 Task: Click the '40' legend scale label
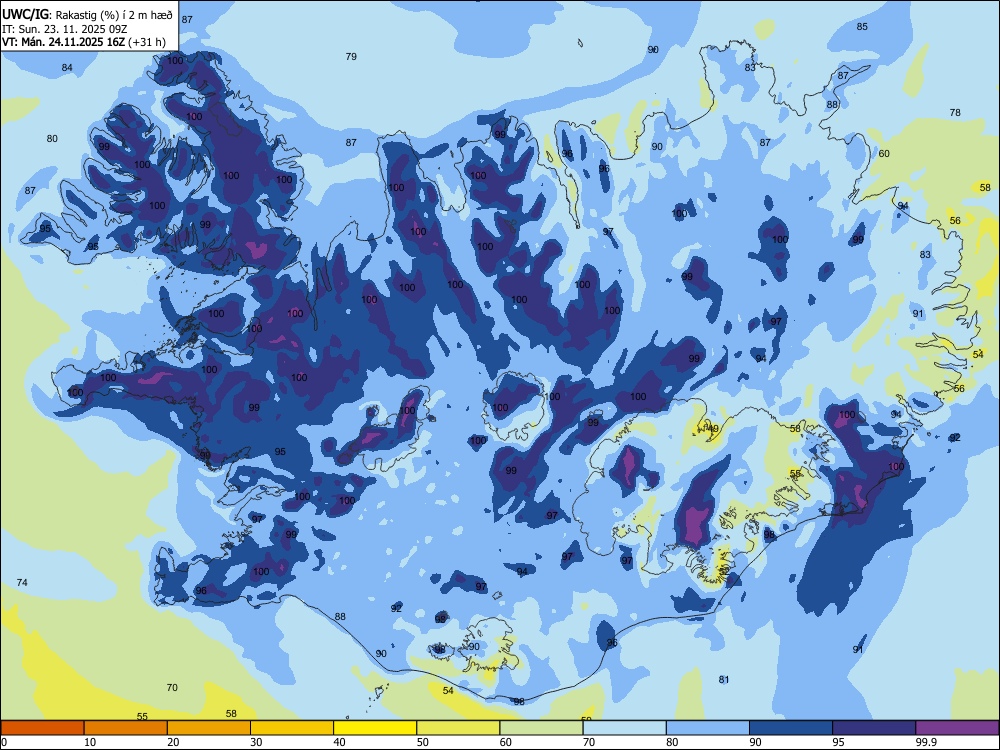point(340,742)
